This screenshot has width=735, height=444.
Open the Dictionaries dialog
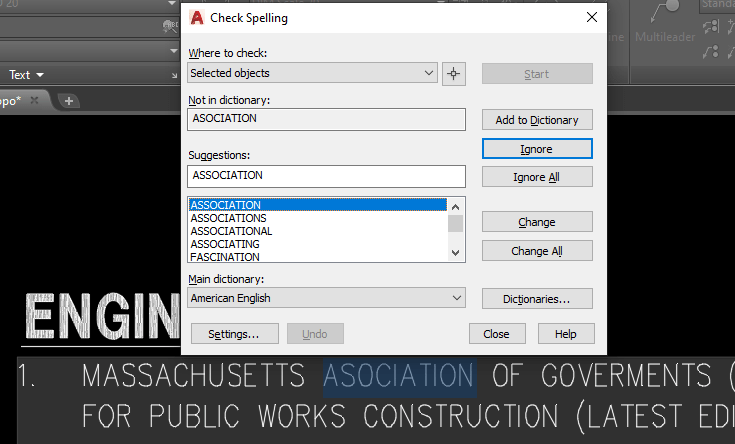537,299
